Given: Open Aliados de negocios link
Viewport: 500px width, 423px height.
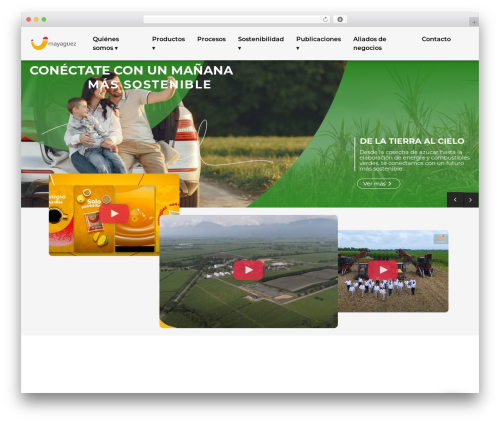Looking at the screenshot, I should [x=370, y=43].
